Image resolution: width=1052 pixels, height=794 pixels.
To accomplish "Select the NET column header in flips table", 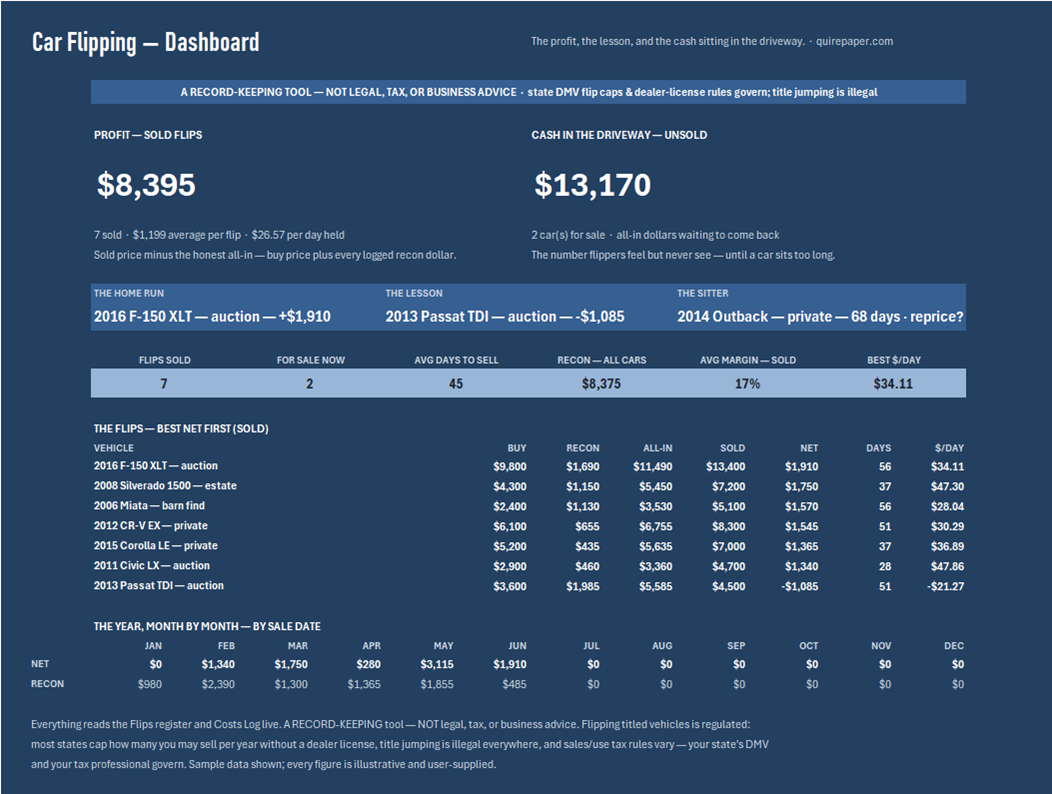I will point(809,448).
